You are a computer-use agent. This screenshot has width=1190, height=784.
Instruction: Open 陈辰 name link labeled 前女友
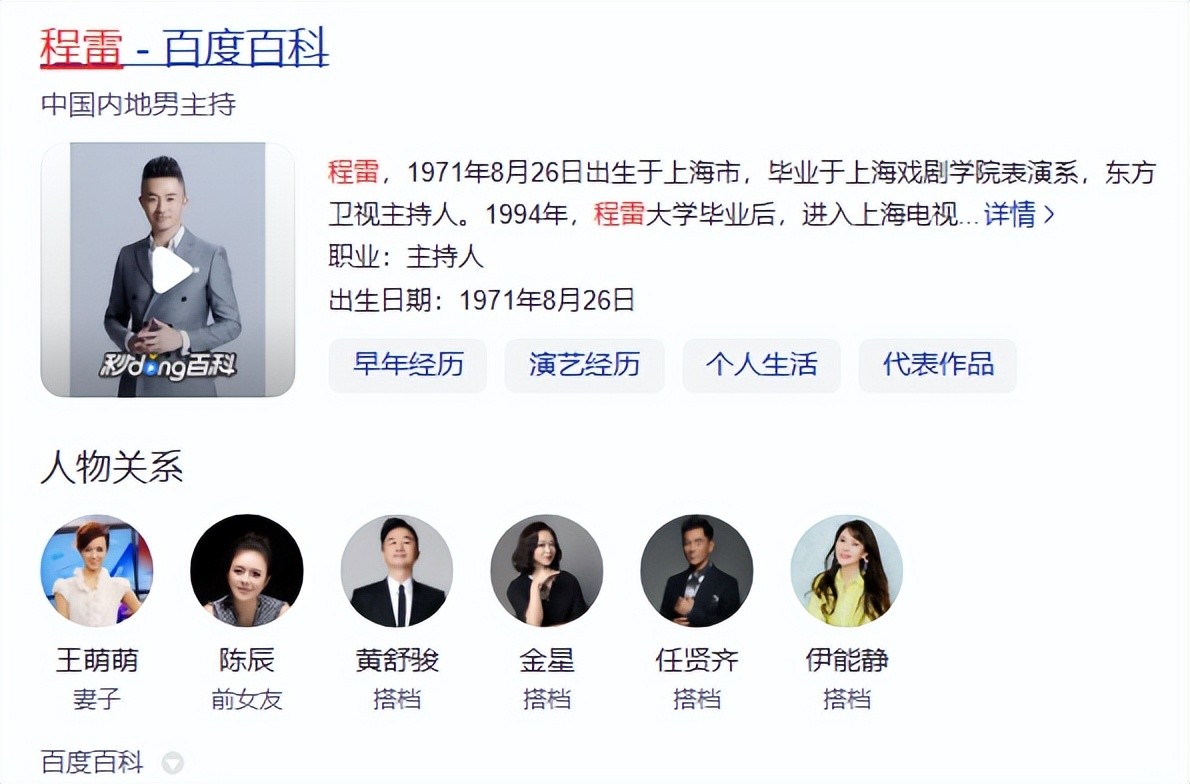[247, 660]
